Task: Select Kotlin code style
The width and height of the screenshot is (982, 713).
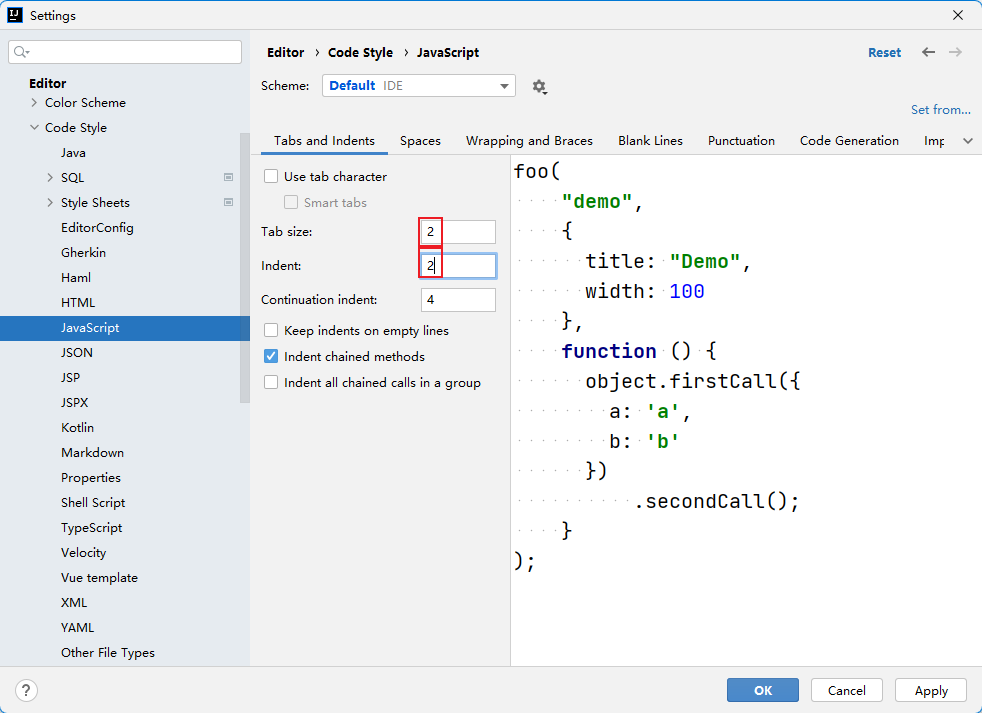Action: [77, 428]
